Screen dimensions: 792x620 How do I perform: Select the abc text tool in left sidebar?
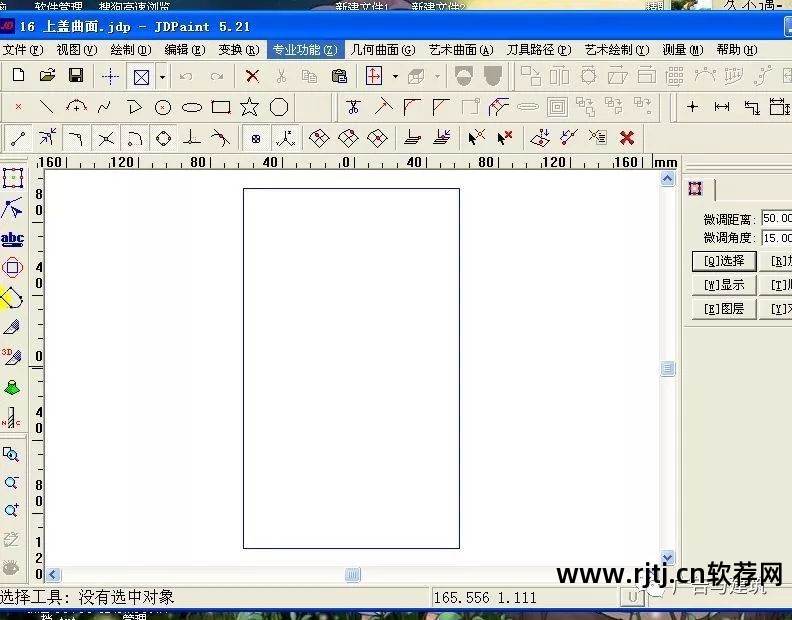(x=12, y=239)
